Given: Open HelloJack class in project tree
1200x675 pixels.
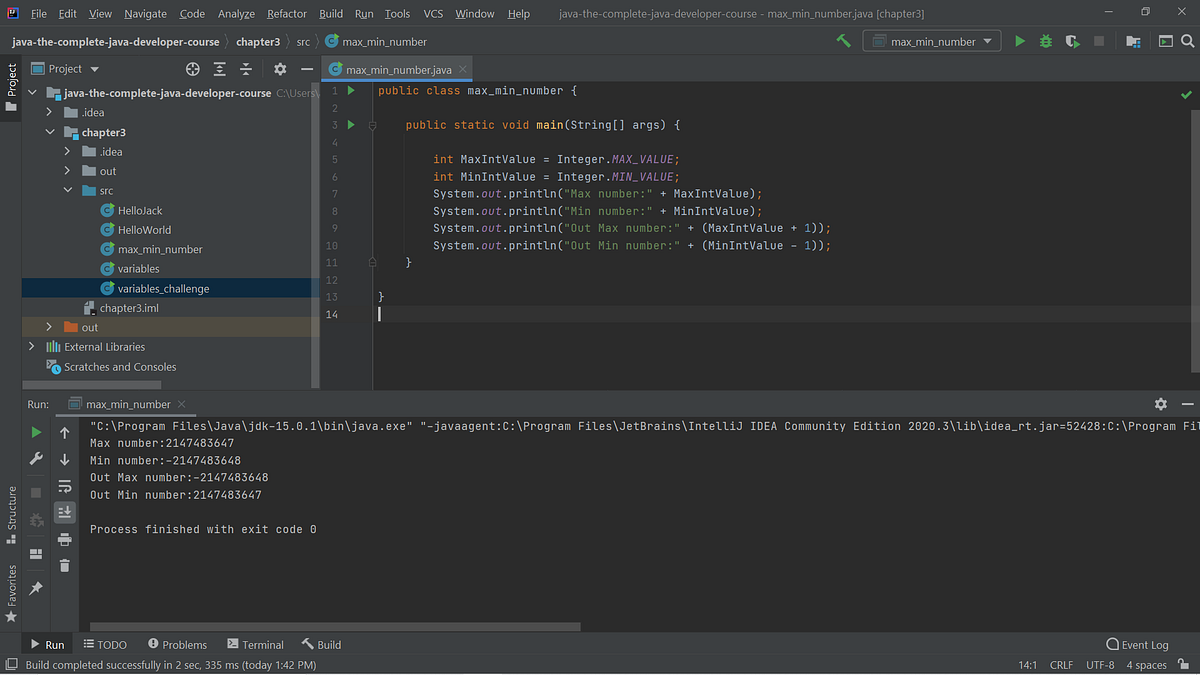Looking at the screenshot, I should (x=140, y=211).
